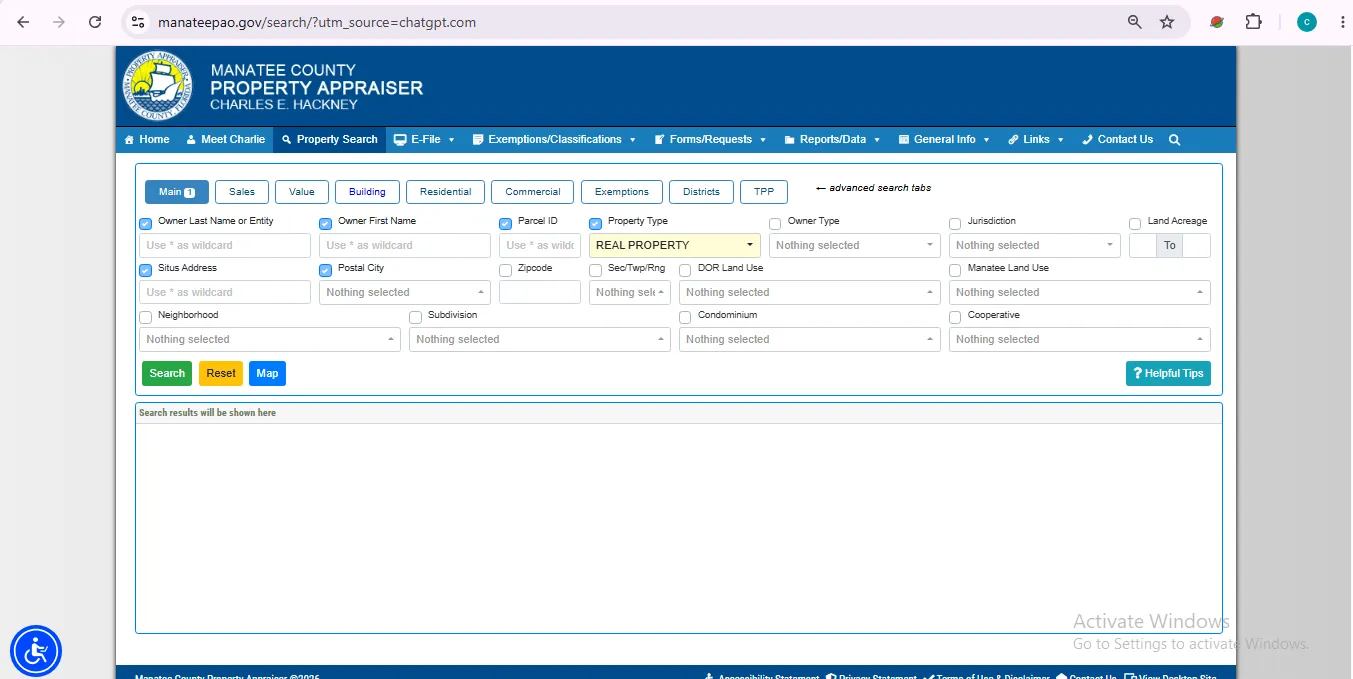Expand the Forms/Requests menu
The width and height of the screenshot is (1353, 679).
click(710, 140)
